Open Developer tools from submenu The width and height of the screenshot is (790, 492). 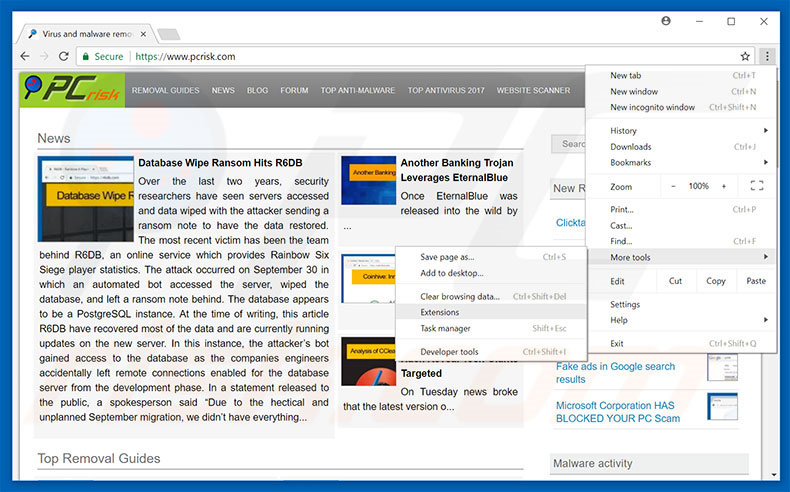(x=491, y=352)
